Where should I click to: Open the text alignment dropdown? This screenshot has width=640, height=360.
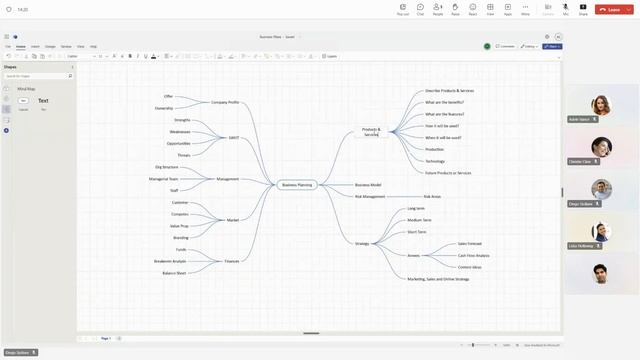point(168,56)
